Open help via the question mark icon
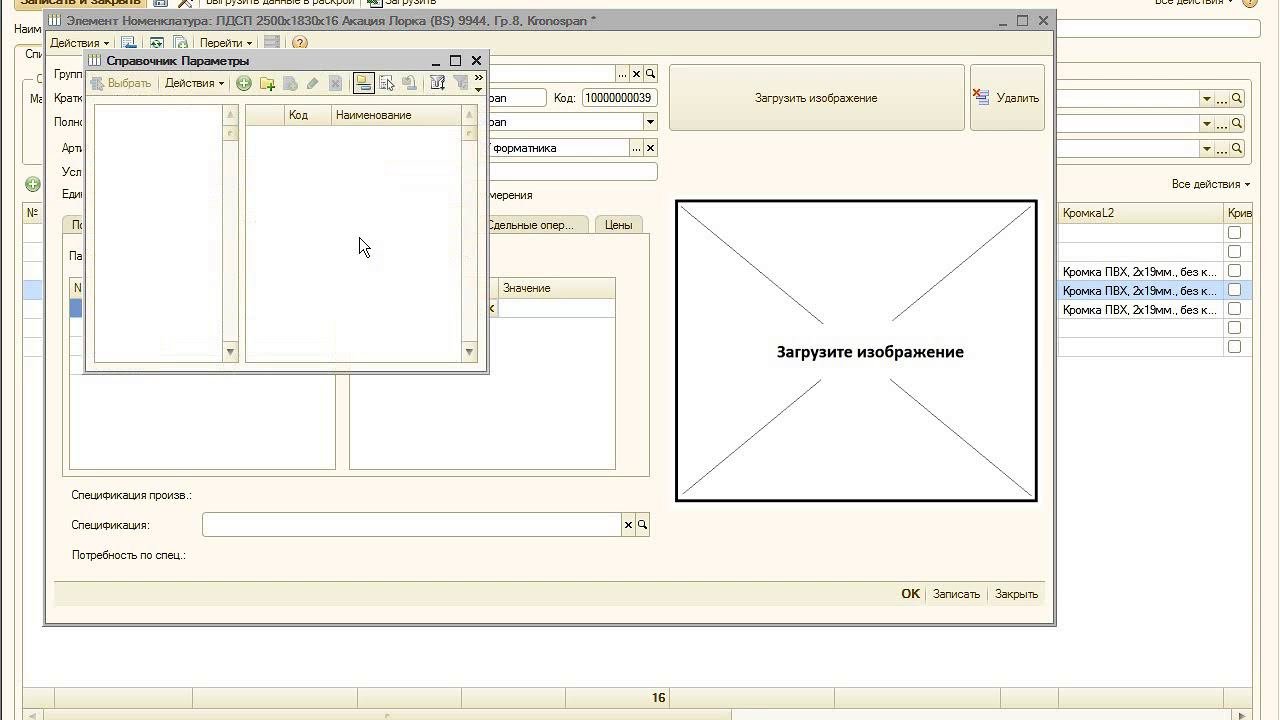Viewport: 1280px width, 720px height. 300,43
